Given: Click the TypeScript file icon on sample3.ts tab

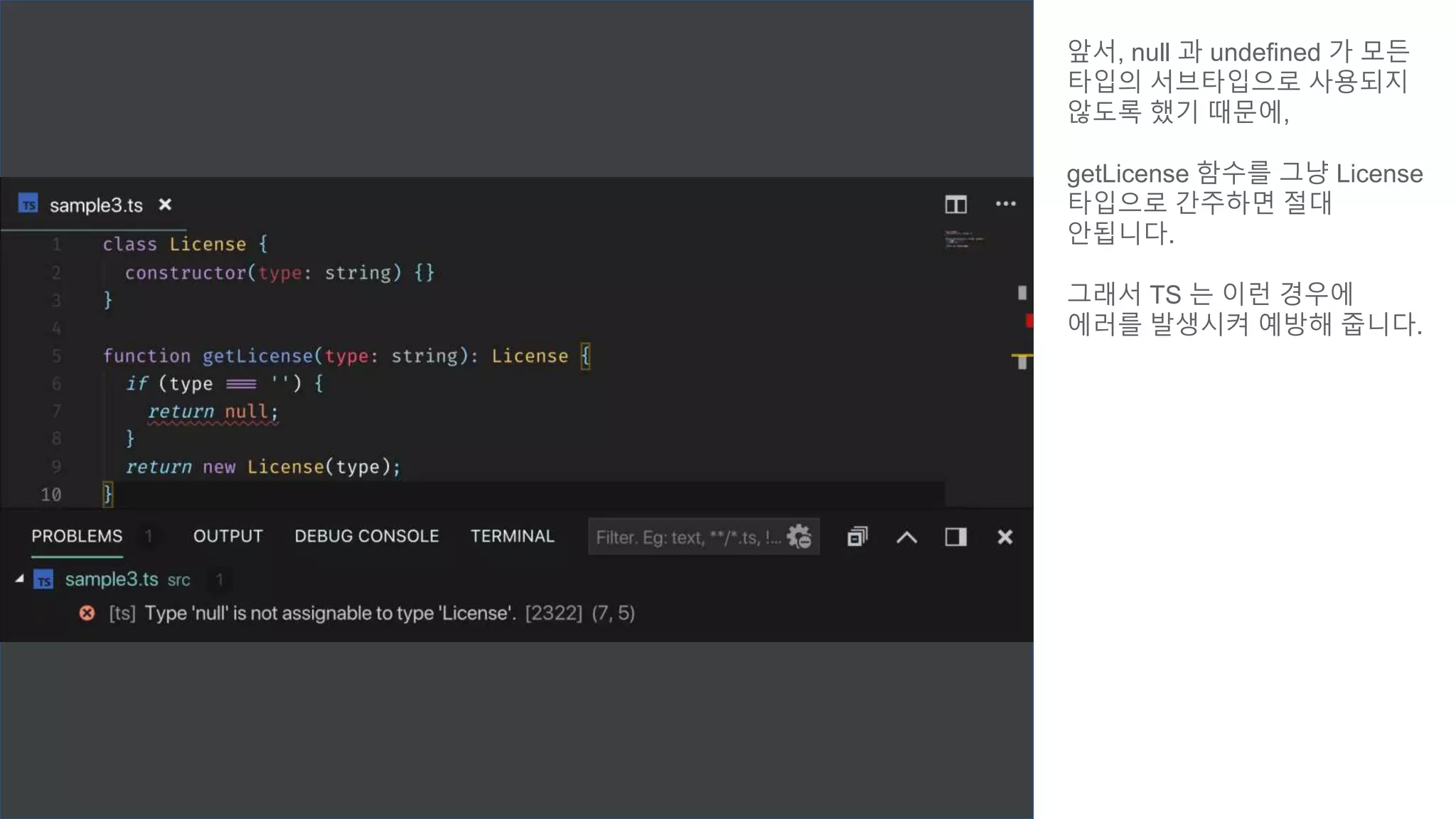Looking at the screenshot, I should (28, 204).
